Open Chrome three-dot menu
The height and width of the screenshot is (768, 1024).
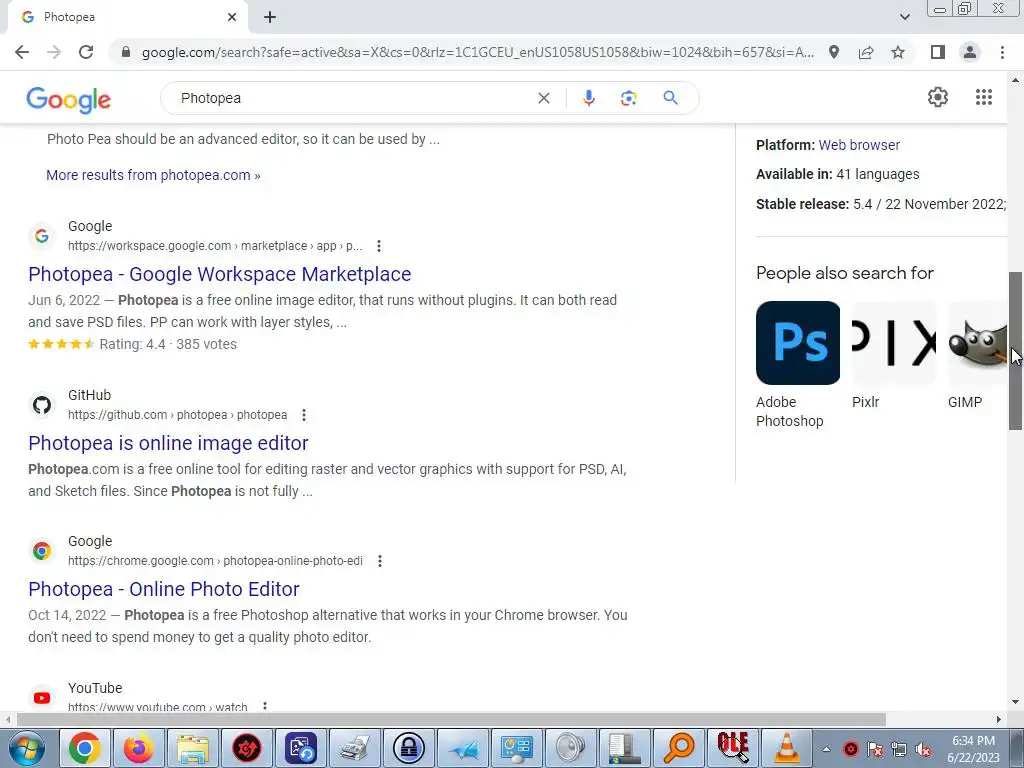click(x=1002, y=52)
